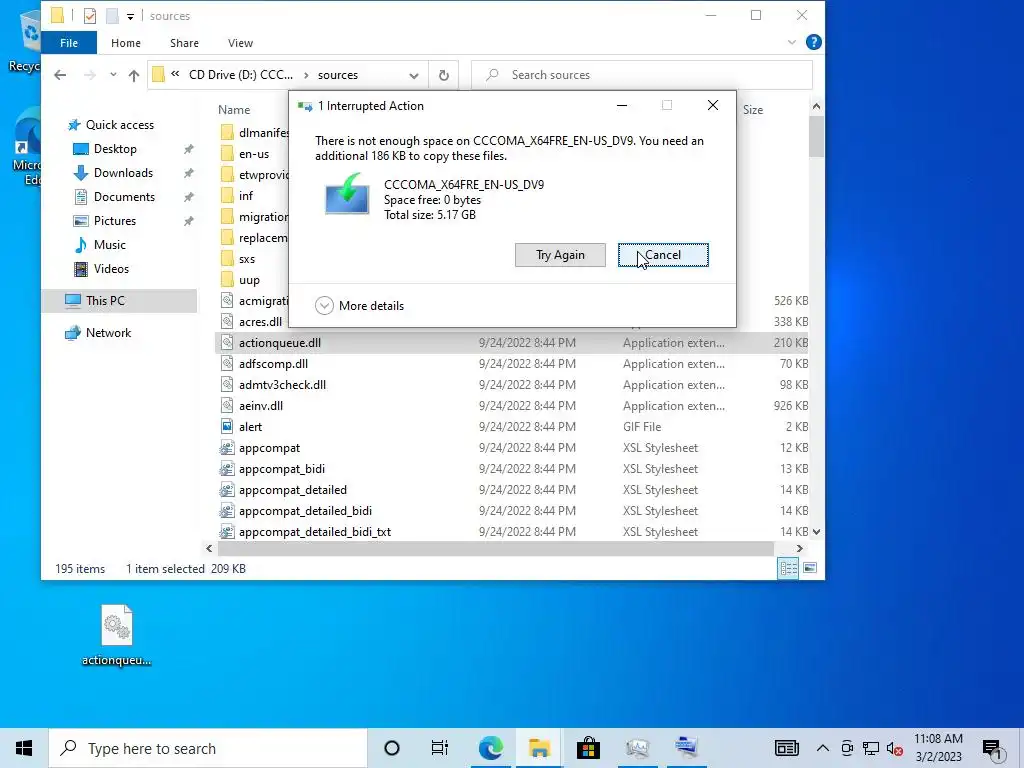The width and height of the screenshot is (1024, 768).
Task: Click the network tray icon
Action: 871,748
